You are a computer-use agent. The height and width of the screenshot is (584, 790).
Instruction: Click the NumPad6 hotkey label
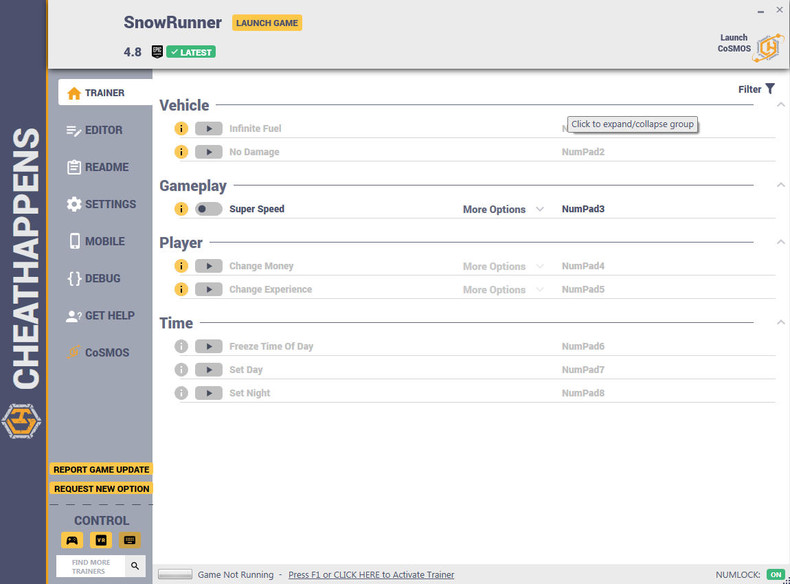pos(583,346)
